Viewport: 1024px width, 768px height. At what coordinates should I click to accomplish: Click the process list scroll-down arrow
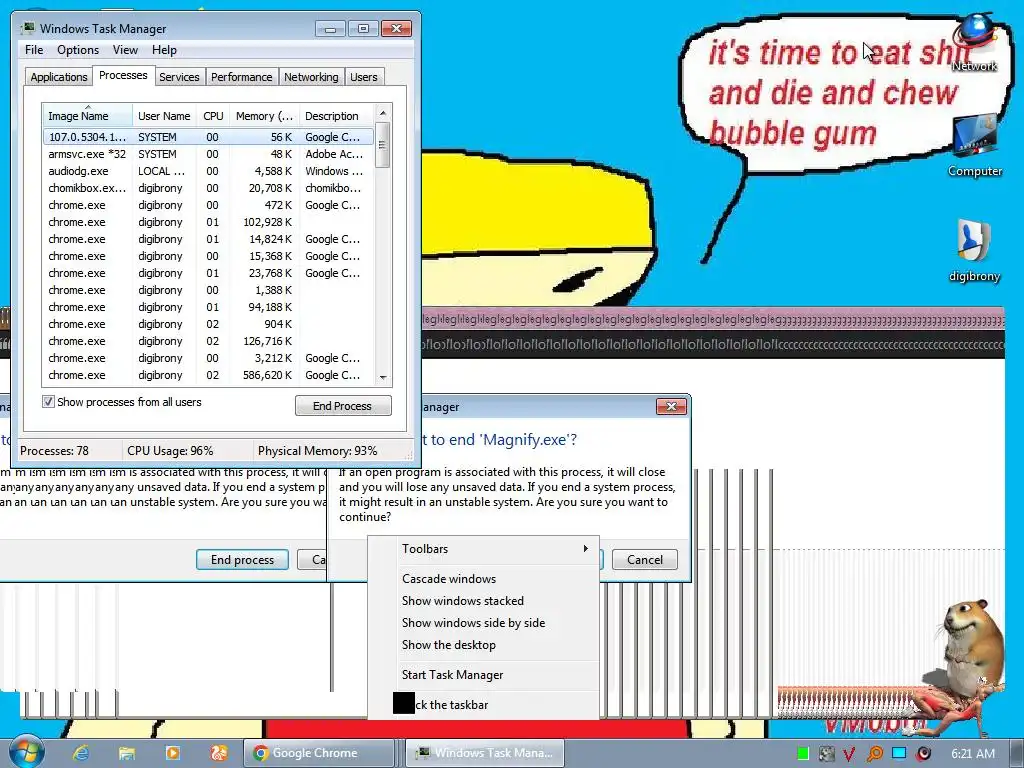point(383,377)
